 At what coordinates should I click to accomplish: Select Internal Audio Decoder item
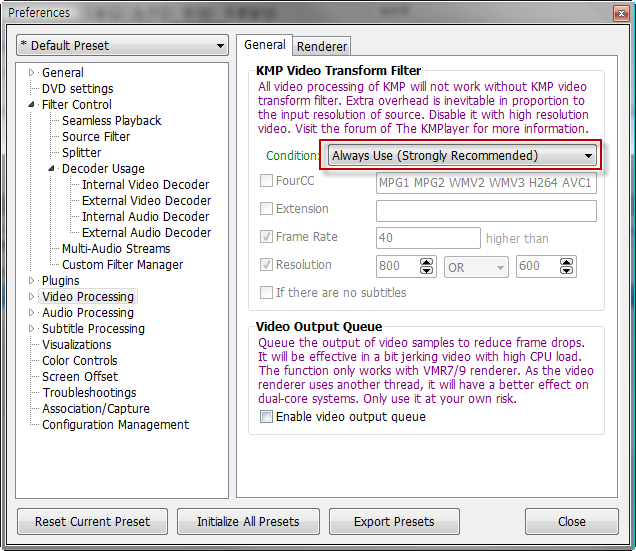[x=146, y=217]
